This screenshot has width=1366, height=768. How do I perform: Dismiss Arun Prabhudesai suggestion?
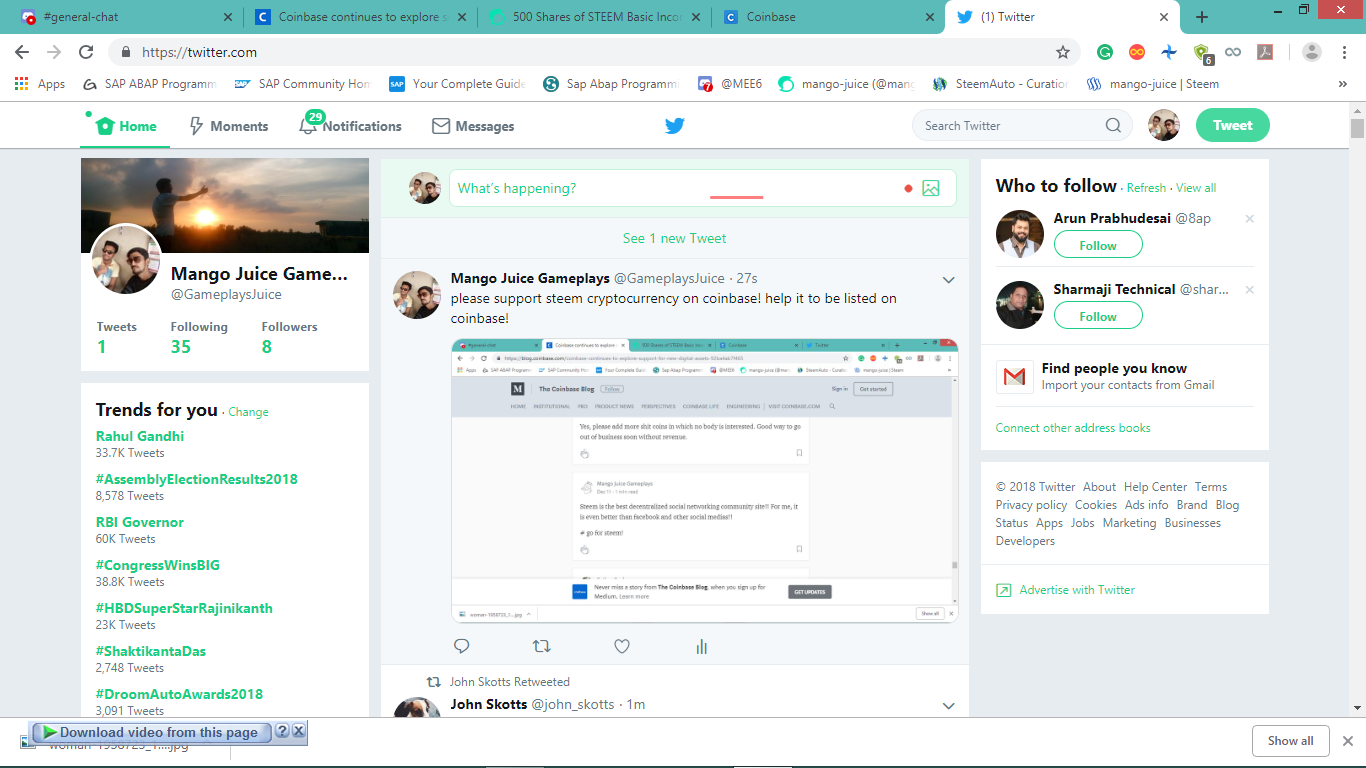coord(1249,219)
